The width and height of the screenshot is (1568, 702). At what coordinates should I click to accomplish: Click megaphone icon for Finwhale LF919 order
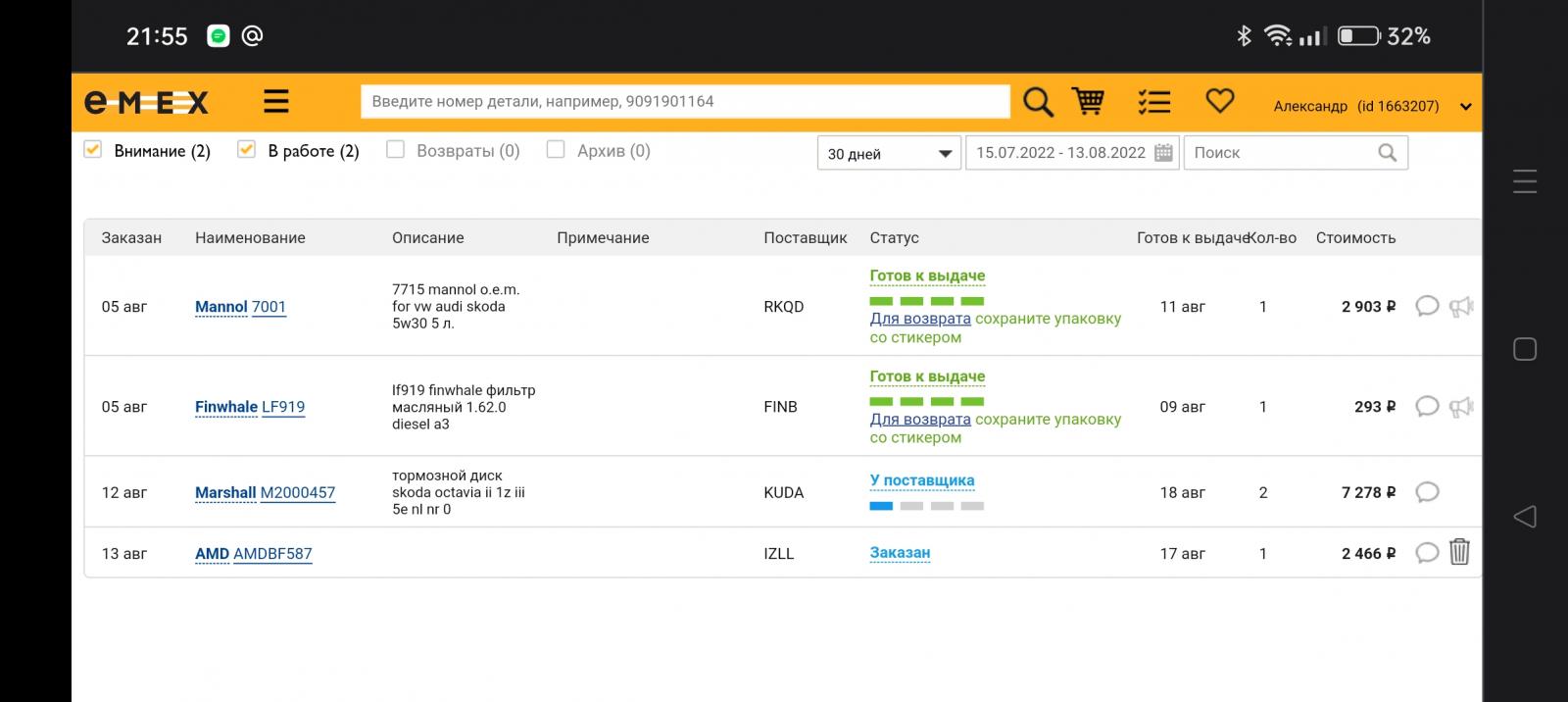tap(1460, 406)
